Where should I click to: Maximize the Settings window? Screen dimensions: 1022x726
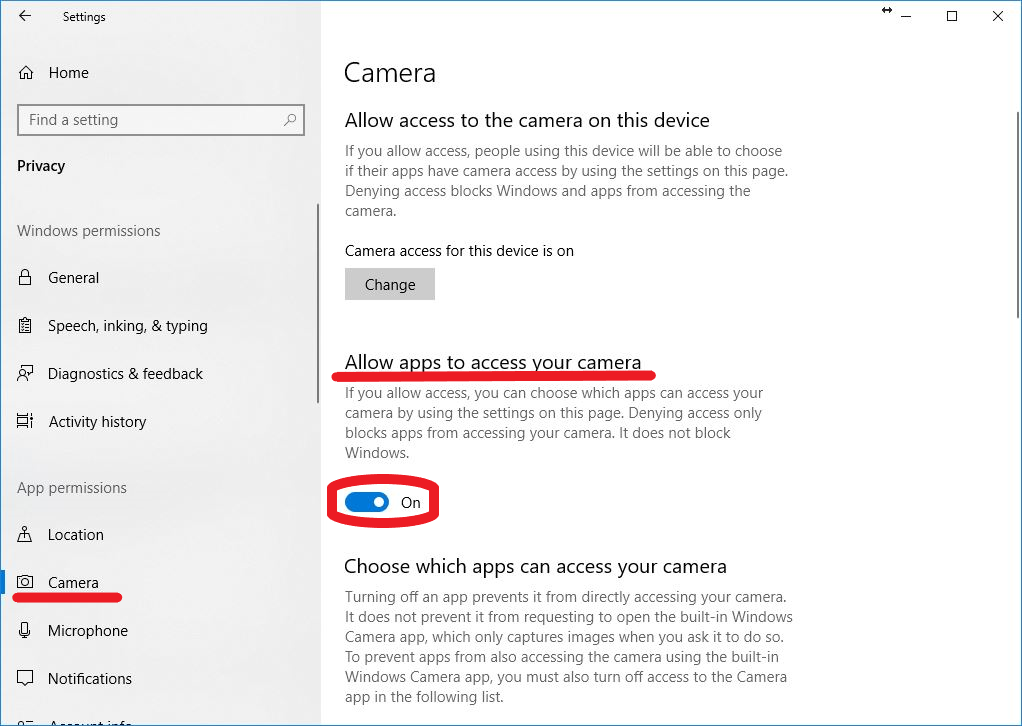pos(952,16)
